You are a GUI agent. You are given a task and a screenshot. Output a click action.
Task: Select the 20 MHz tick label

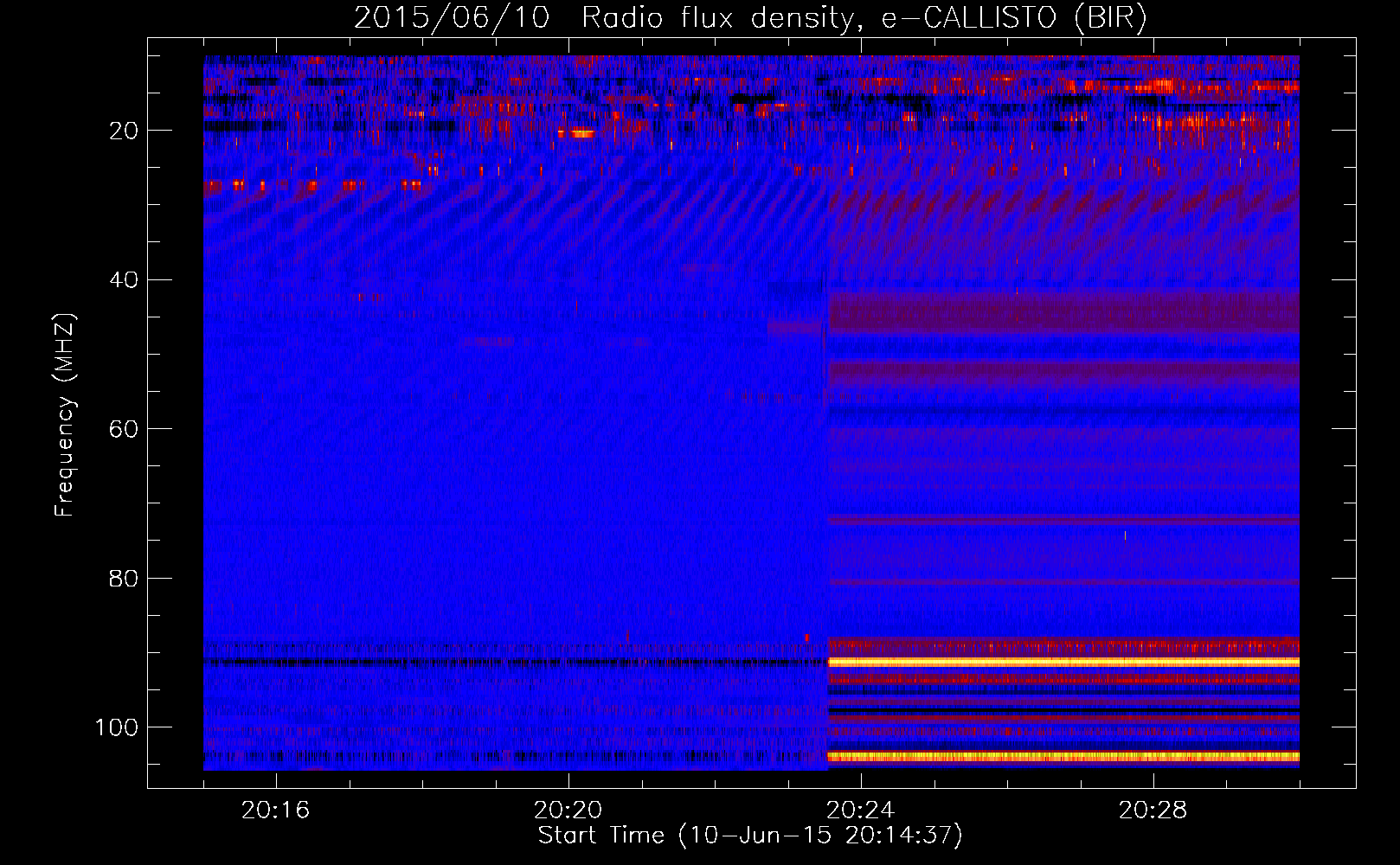pos(124,131)
